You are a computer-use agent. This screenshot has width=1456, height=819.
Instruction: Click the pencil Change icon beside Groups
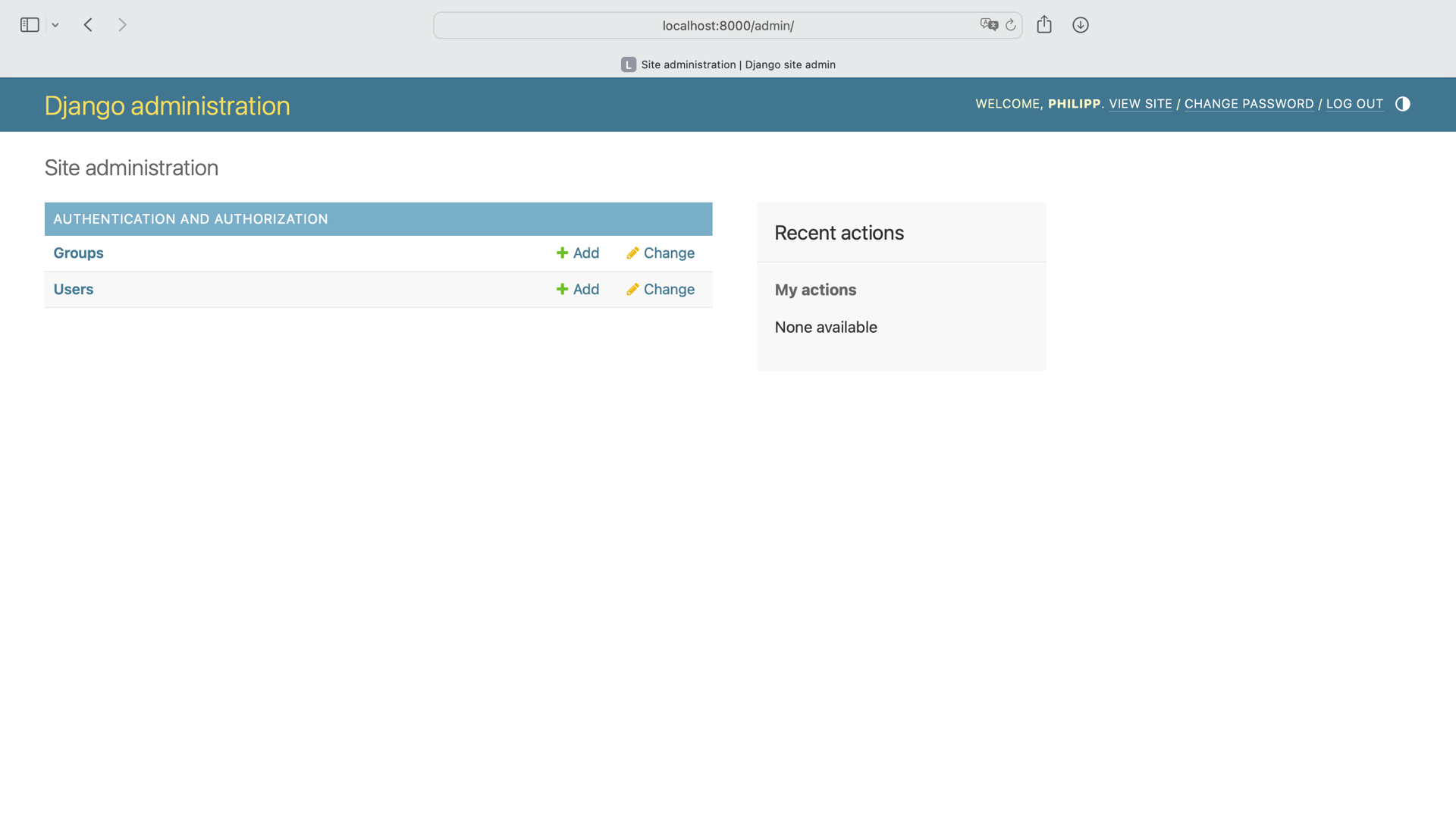[x=632, y=253]
